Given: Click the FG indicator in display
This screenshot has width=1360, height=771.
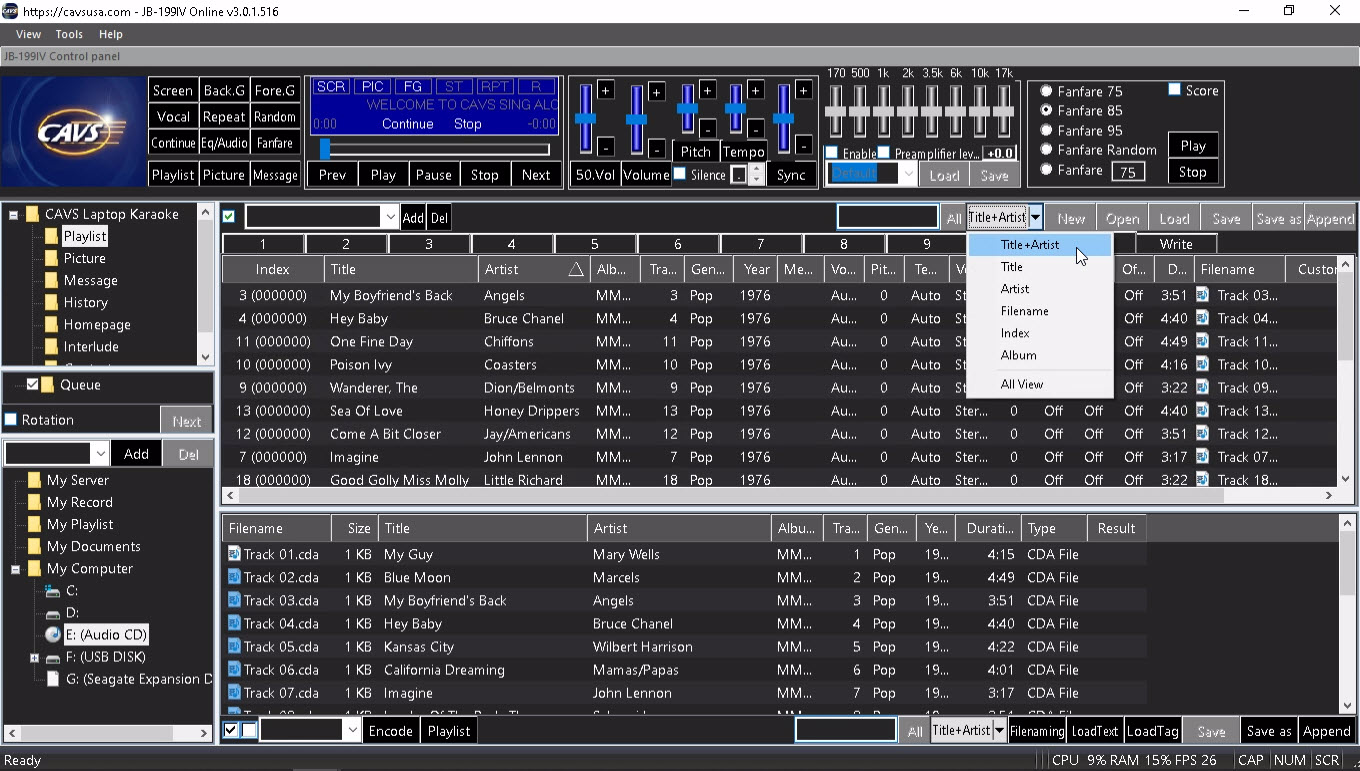Looking at the screenshot, I should click(x=413, y=87).
